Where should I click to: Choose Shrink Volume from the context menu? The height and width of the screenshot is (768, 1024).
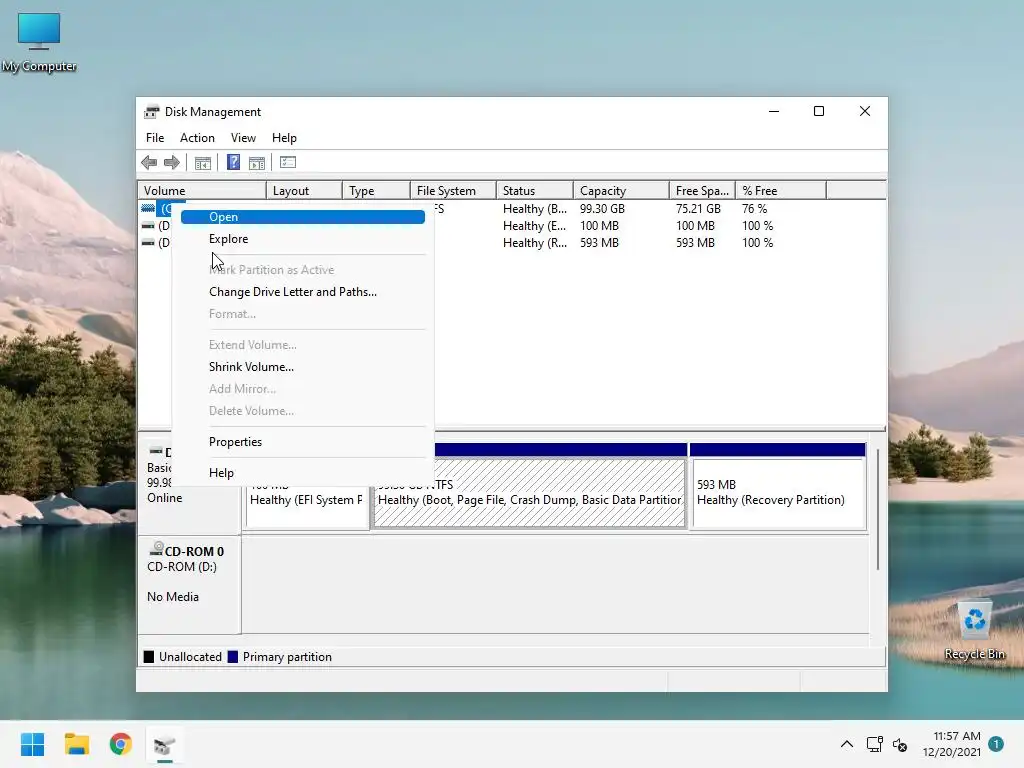click(x=303, y=367)
